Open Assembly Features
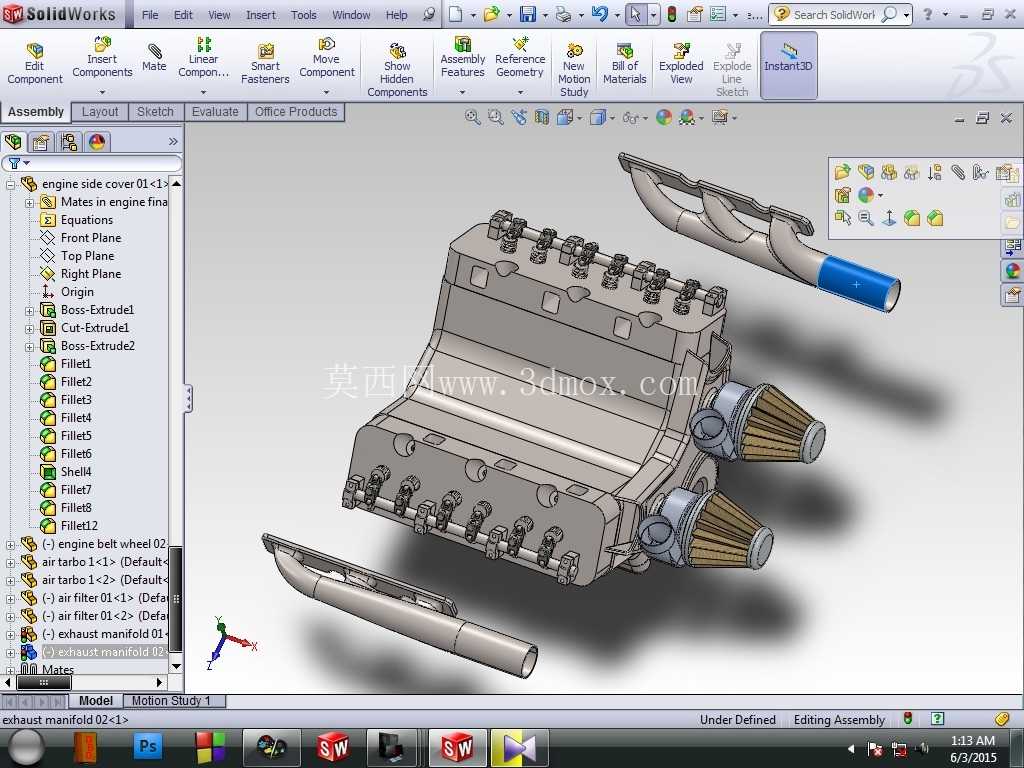Image resolution: width=1024 pixels, height=768 pixels. (462, 57)
